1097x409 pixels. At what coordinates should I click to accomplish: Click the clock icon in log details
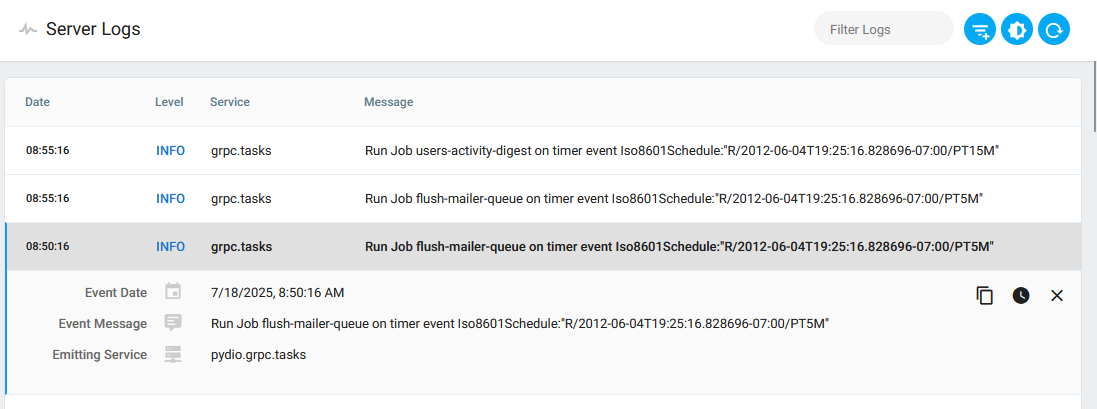pos(1021,296)
